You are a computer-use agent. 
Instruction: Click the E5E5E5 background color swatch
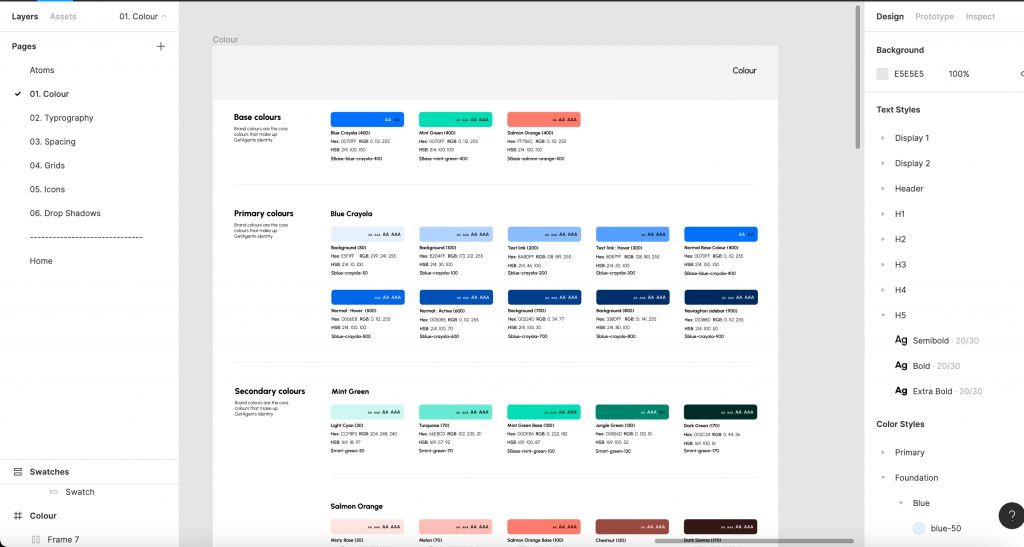click(882, 74)
